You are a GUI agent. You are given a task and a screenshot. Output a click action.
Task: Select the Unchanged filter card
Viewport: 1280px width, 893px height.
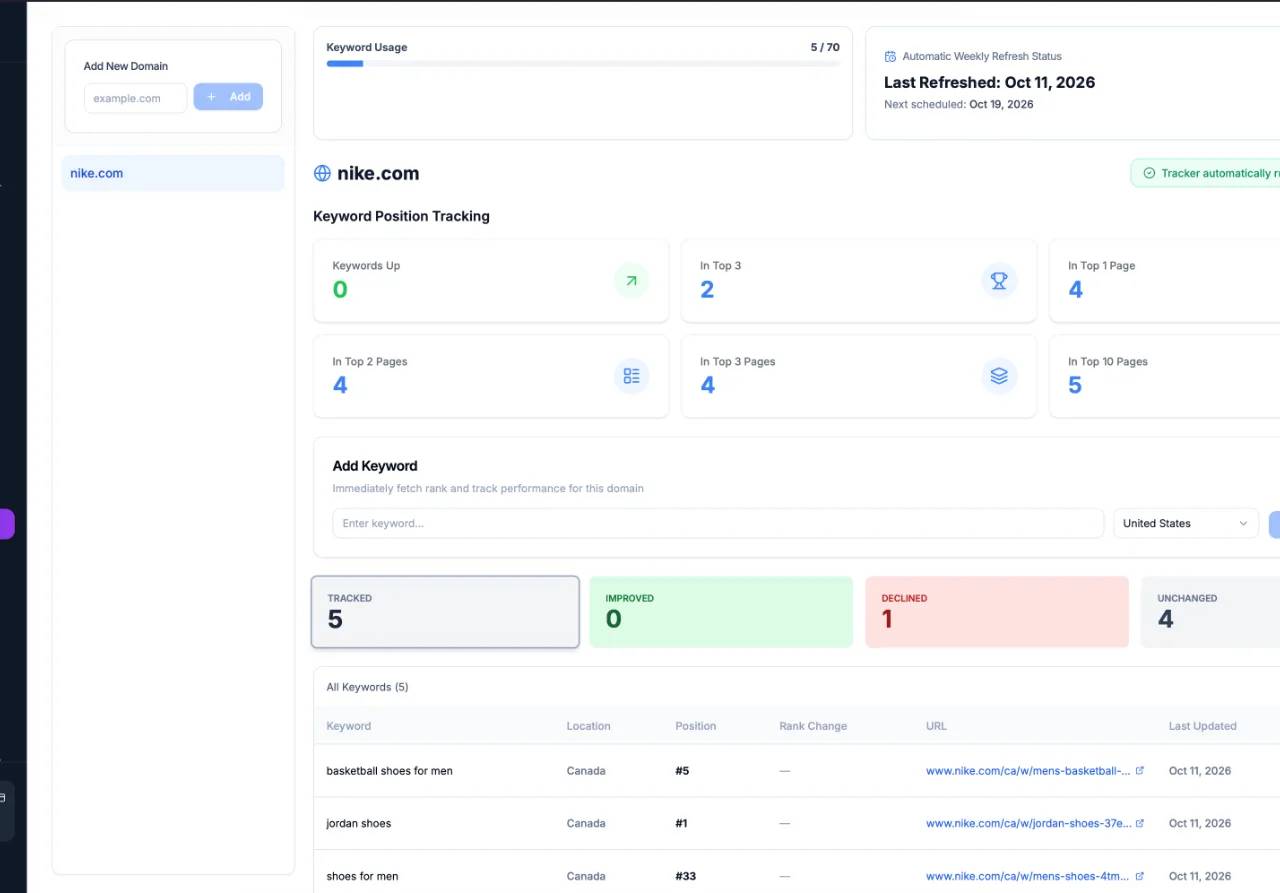(1210, 612)
